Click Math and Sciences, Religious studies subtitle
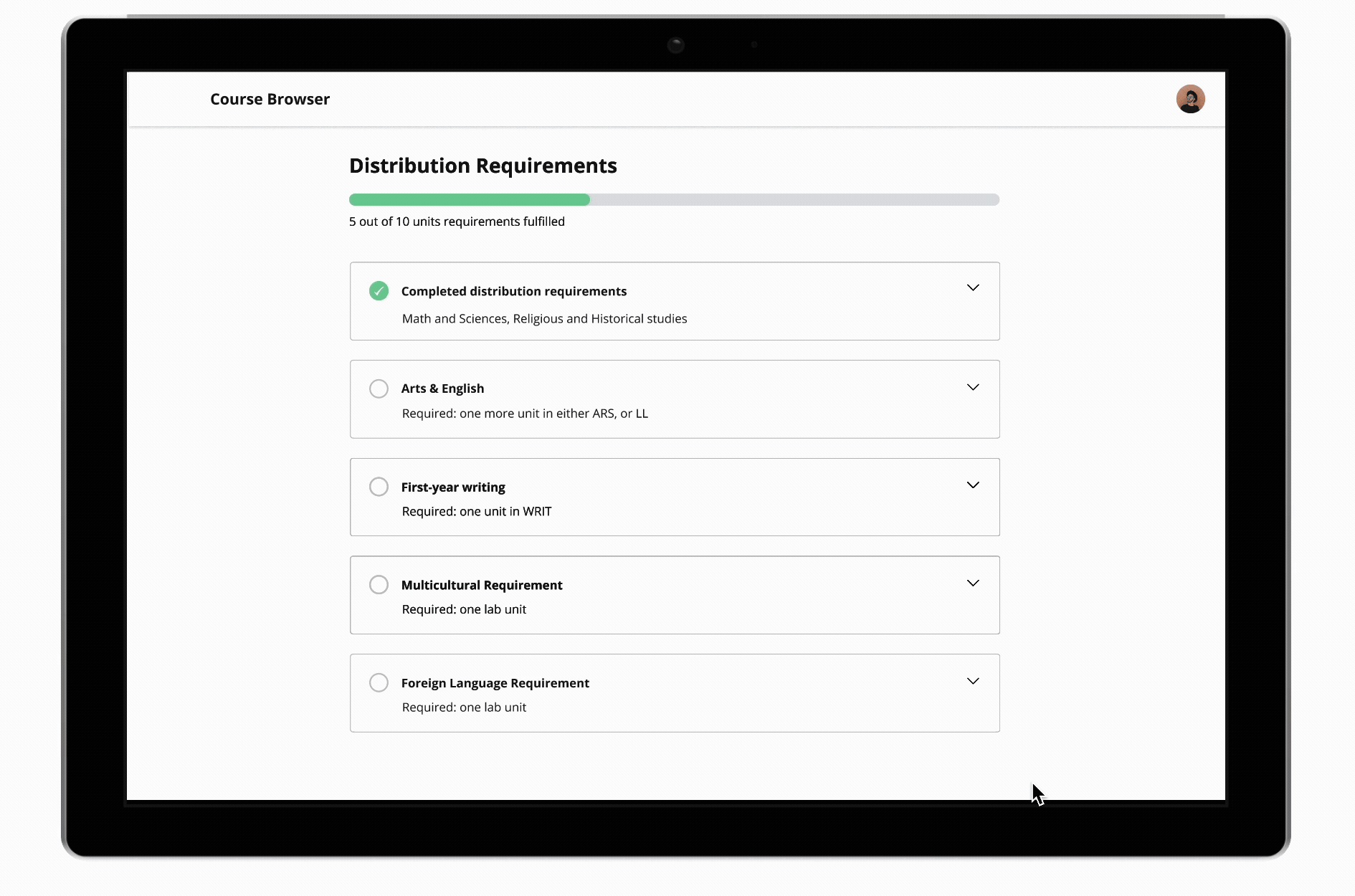Screen dimensions: 1355x896 (543, 318)
